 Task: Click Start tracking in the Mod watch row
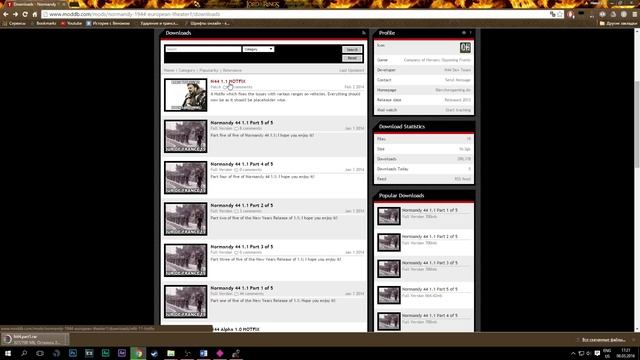pyautogui.click(x=458, y=110)
